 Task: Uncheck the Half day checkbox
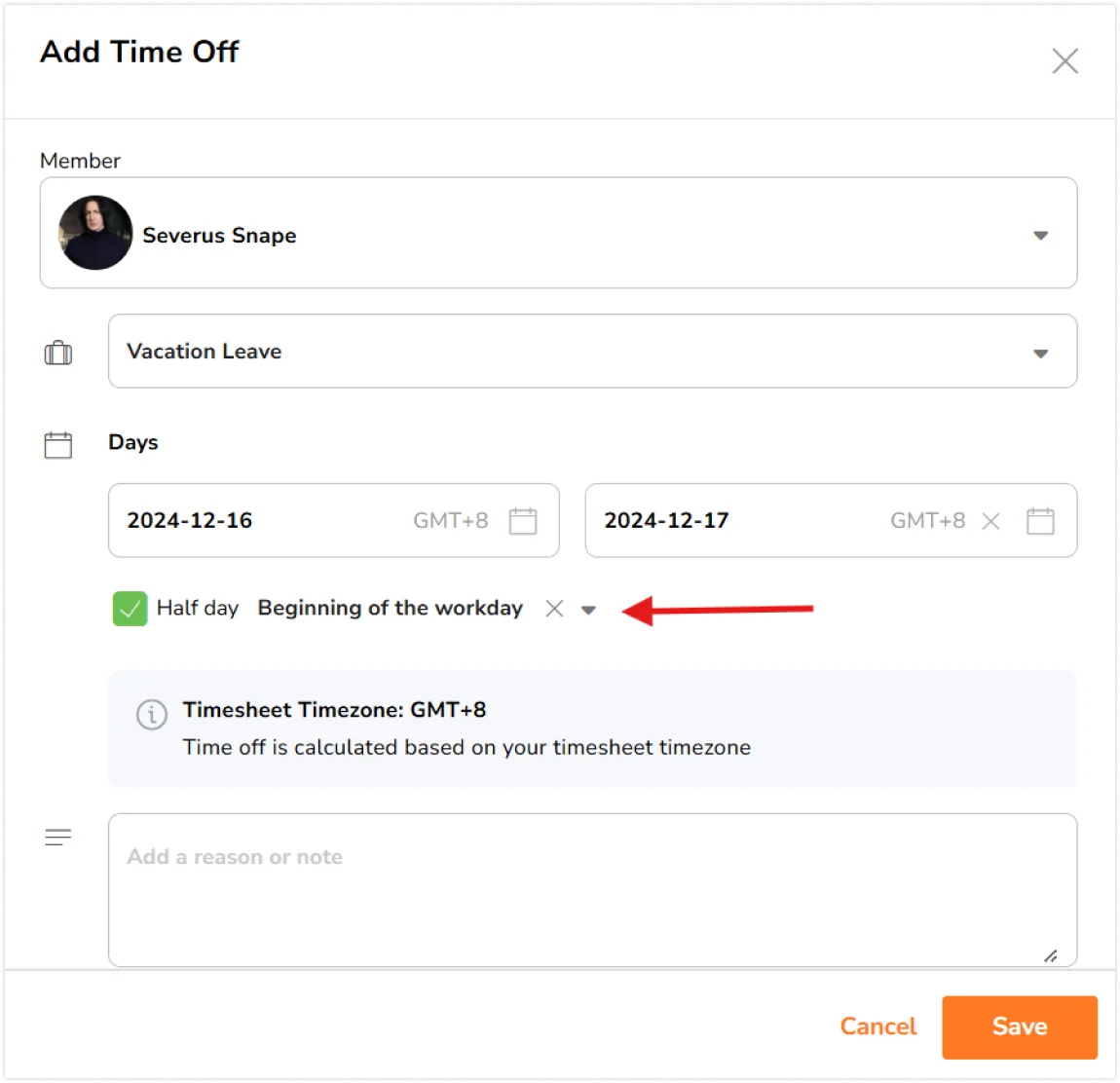click(130, 609)
